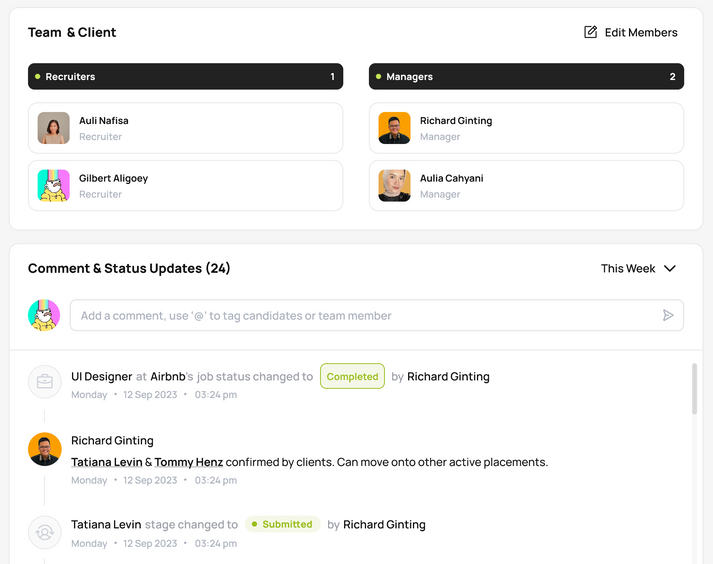This screenshot has width=713, height=564.
Task: Expand the time range chevron arrow
Action: pyautogui.click(x=670, y=268)
